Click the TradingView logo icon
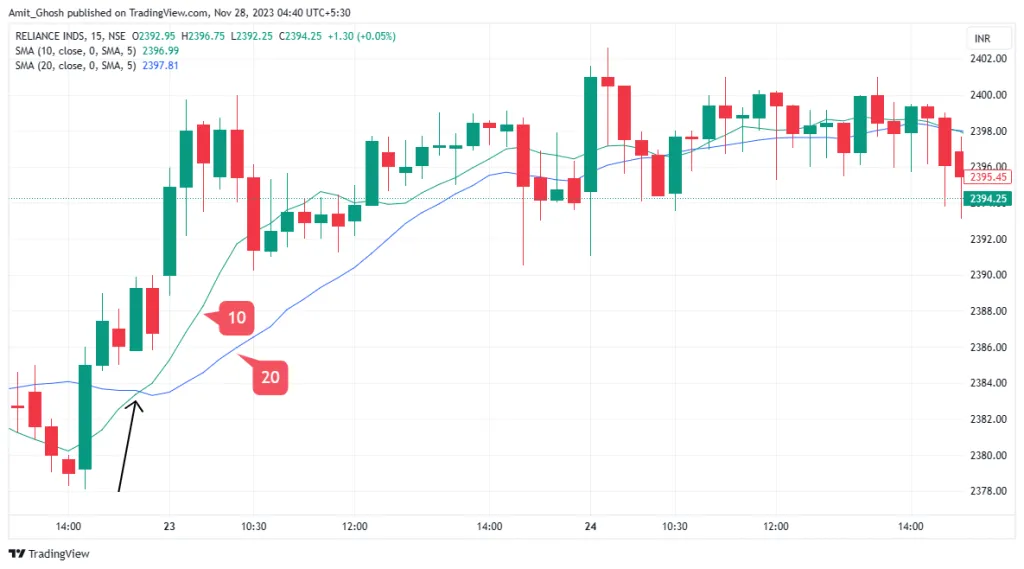1024x569 pixels. pos(17,553)
